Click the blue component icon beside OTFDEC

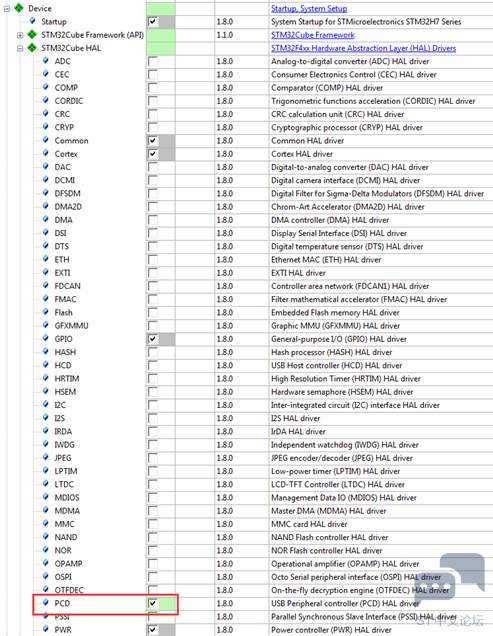click(x=45, y=589)
